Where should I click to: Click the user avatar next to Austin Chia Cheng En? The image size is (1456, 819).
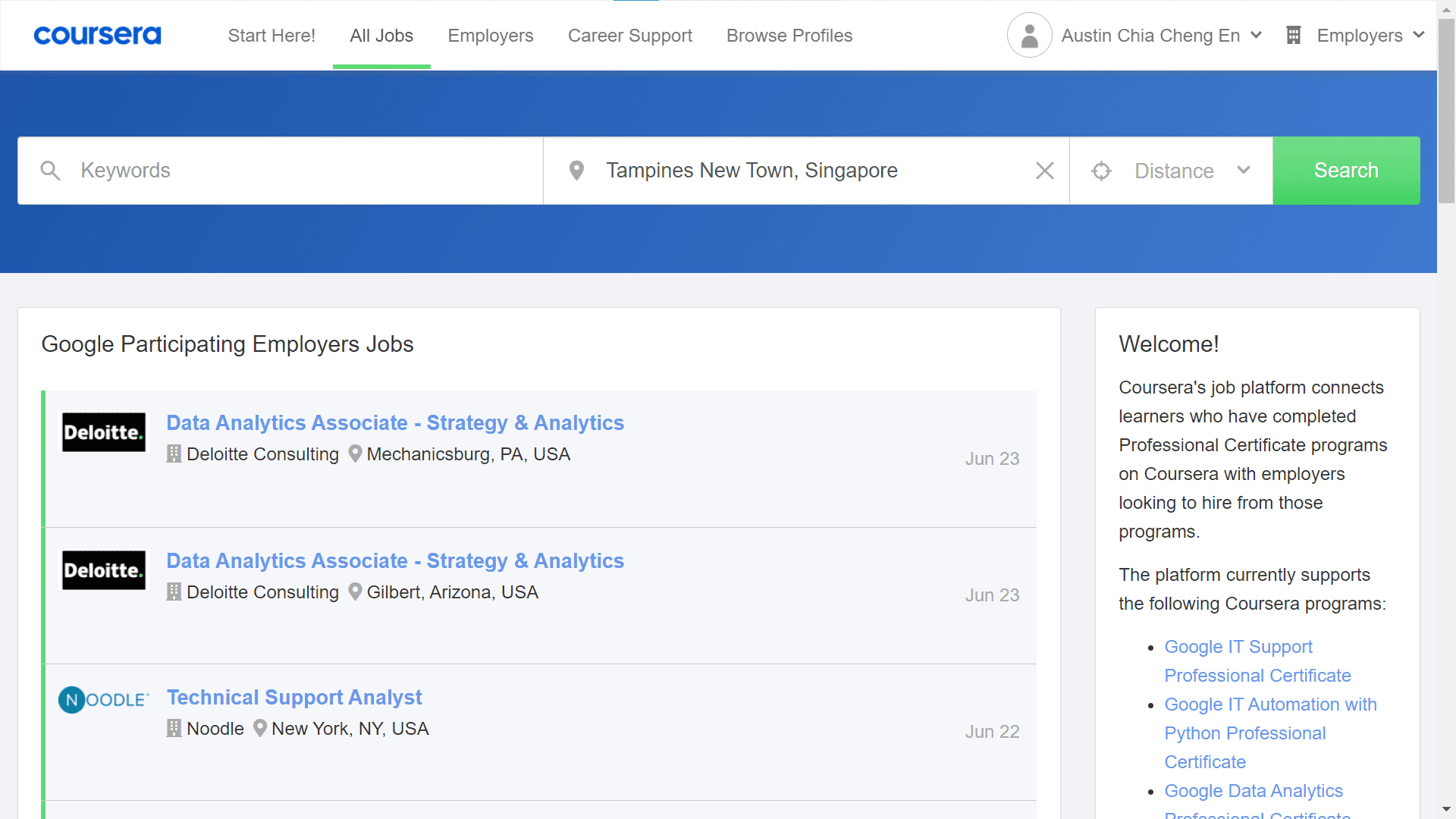(1029, 35)
